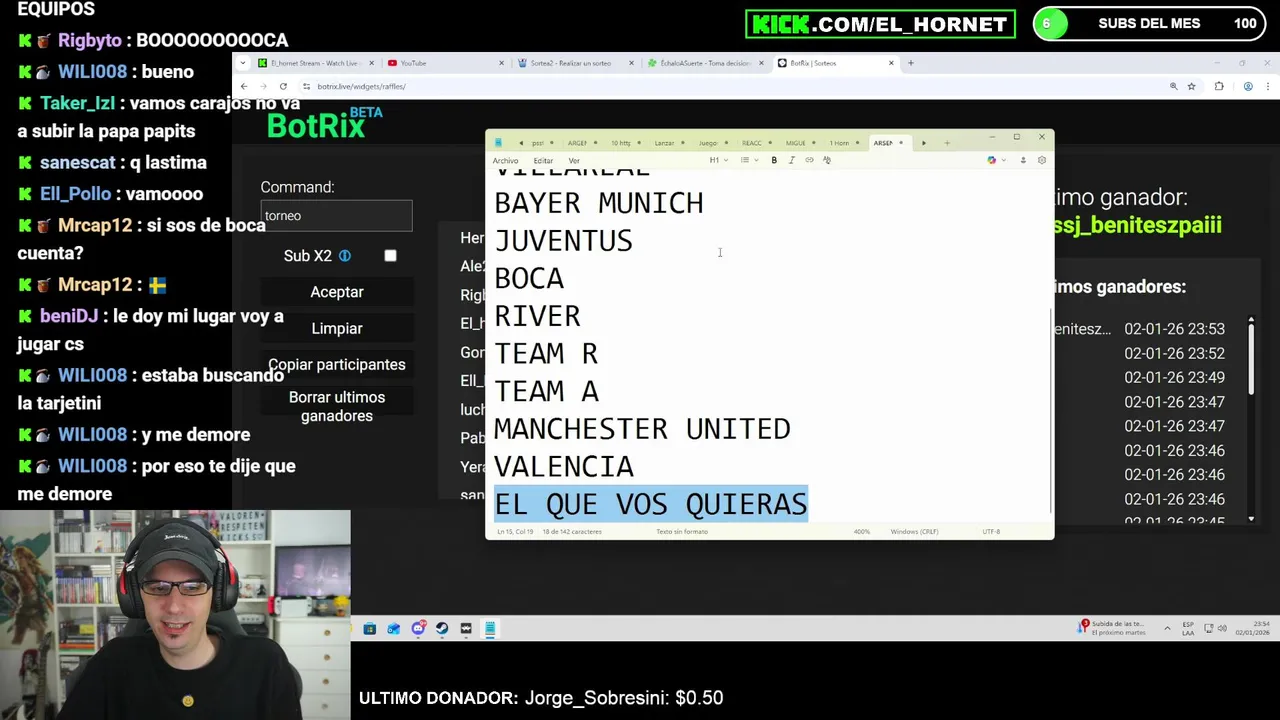1280x720 pixels.
Task: Open Discord taskbar icon
Action: [x=418, y=629]
